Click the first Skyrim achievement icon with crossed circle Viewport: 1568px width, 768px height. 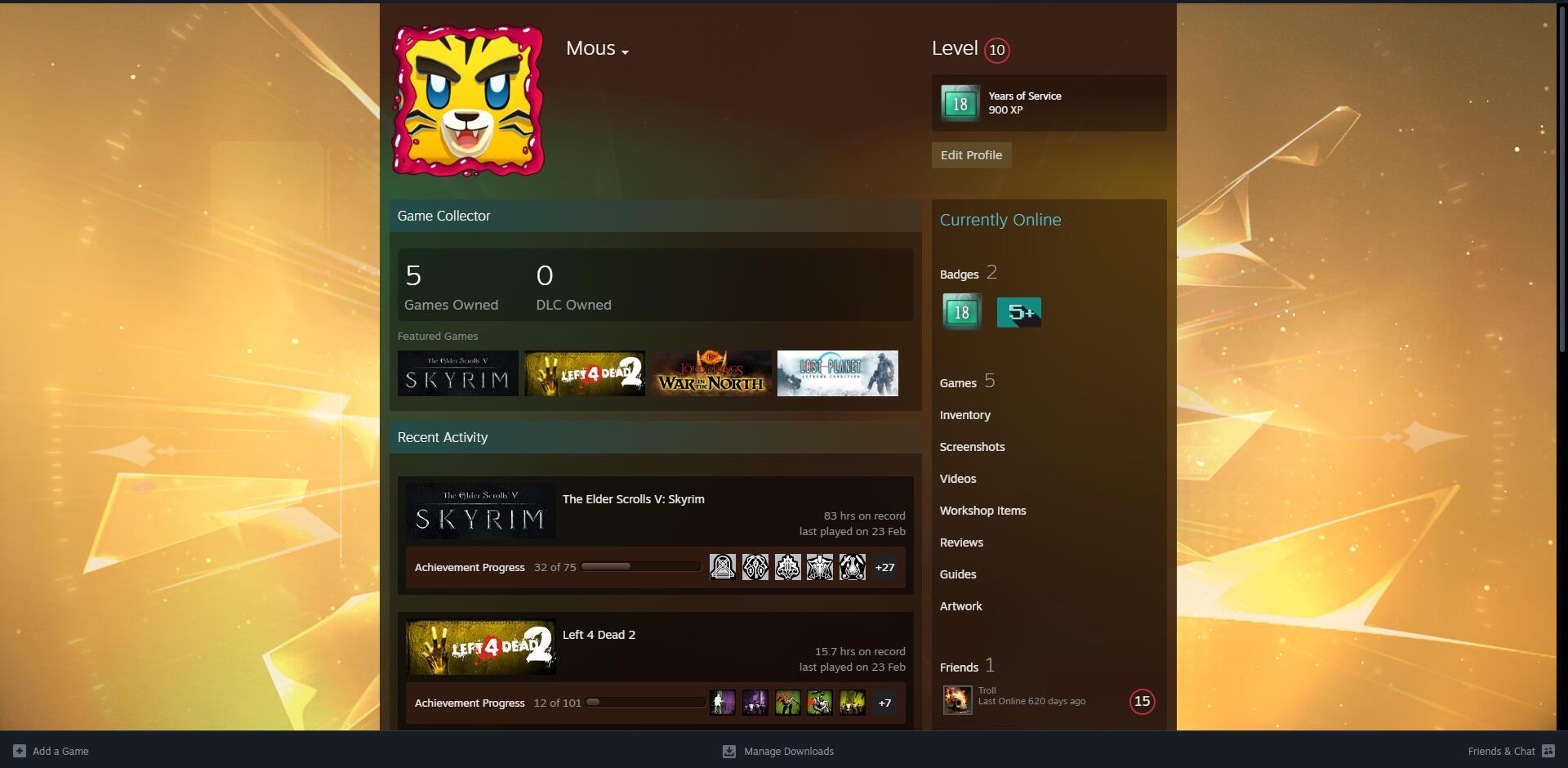tap(723, 567)
